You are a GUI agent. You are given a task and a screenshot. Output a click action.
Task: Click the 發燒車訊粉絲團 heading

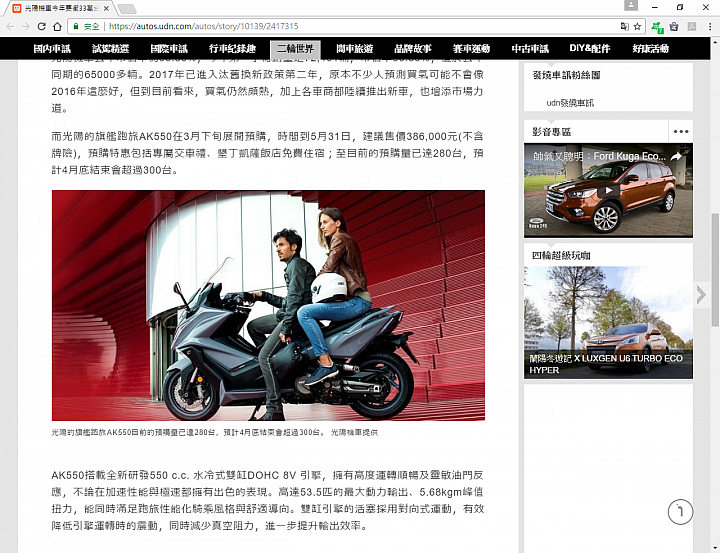pyautogui.click(x=566, y=75)
